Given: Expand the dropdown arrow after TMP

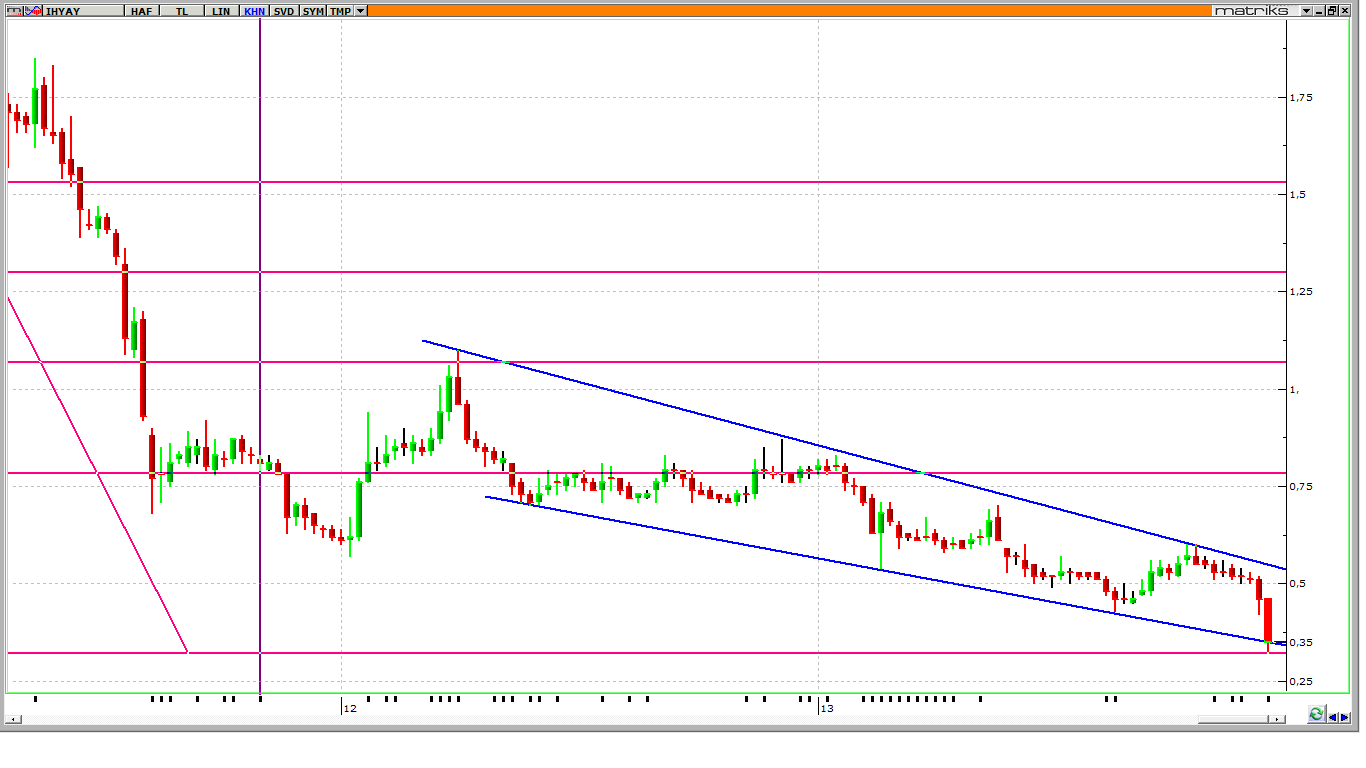Looking at the screenshot, I should tap(360, 11).
